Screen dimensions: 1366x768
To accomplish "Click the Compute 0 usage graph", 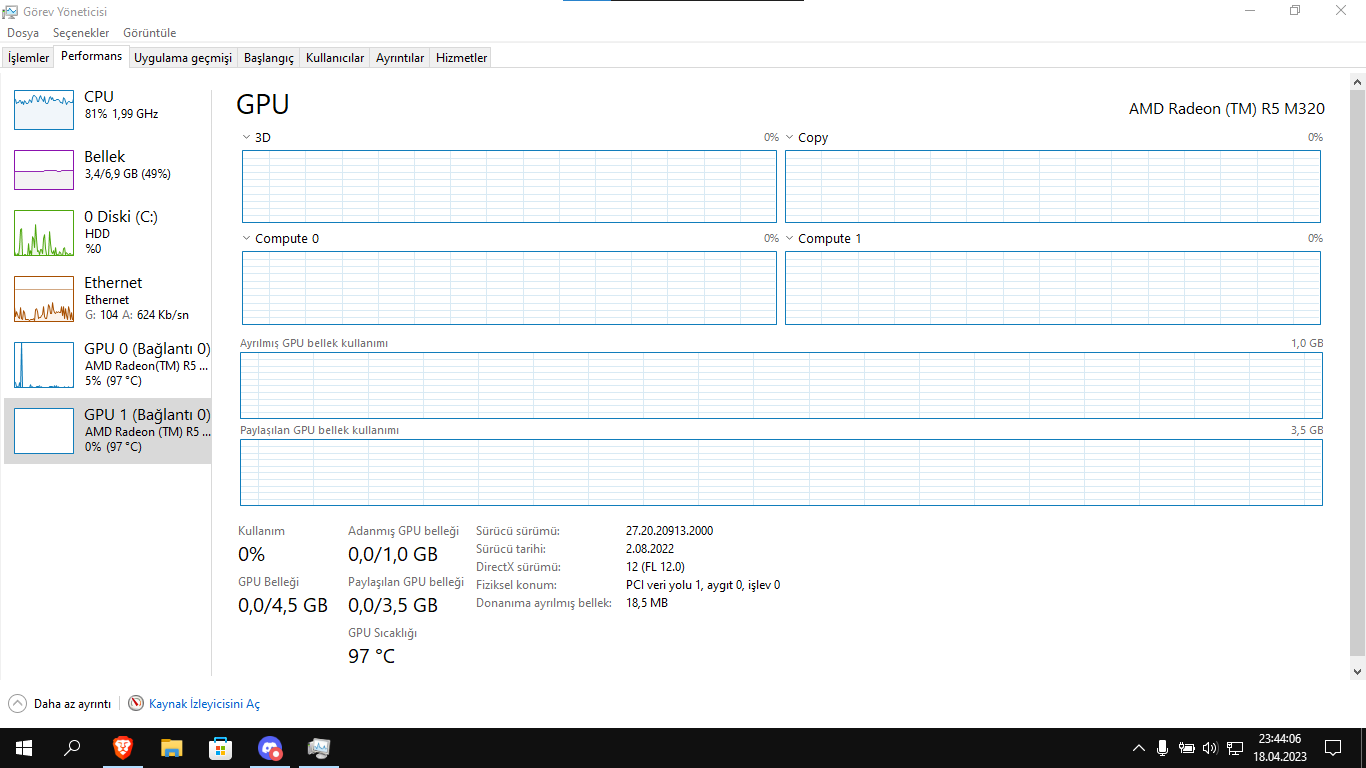I will 509,288.
